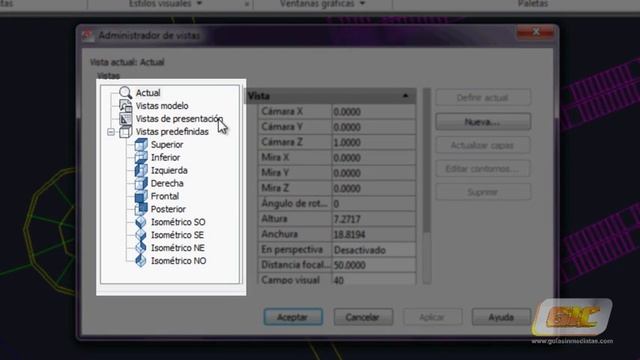Image resolution: width=640 pixels, height=360 pixels.
Task: Select the Actual tree item
Action: click(148, 93)
